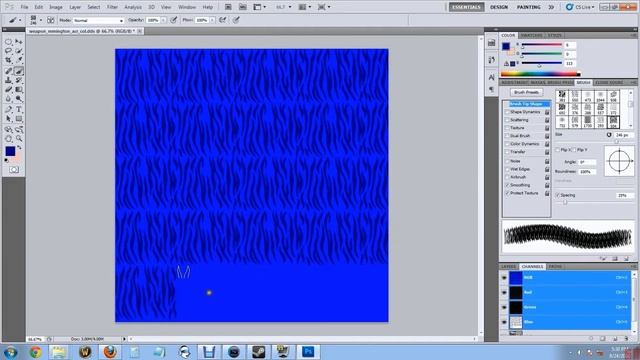Select the History Brush tool
Screen dimensions: 640x360
19,80
